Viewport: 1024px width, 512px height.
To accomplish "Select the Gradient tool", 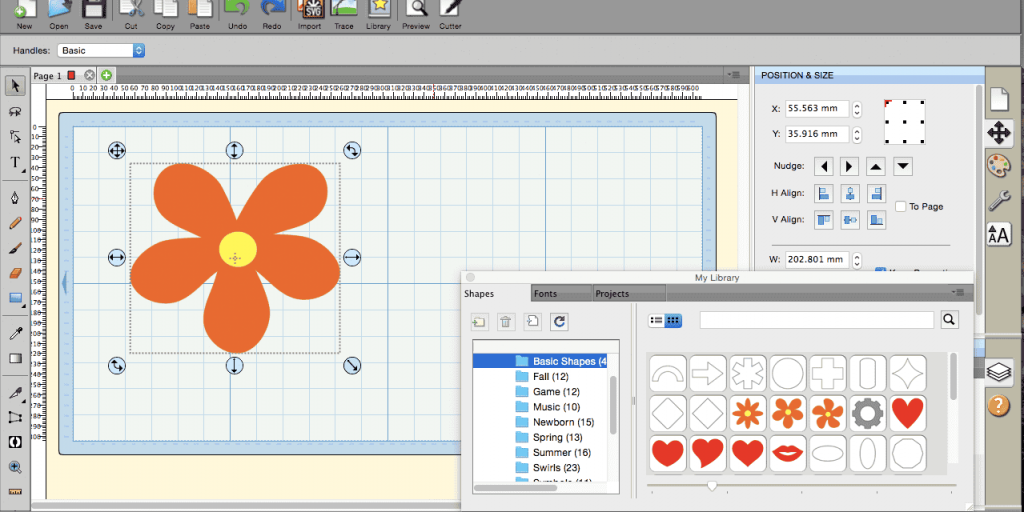I will [x=15, y=359].
